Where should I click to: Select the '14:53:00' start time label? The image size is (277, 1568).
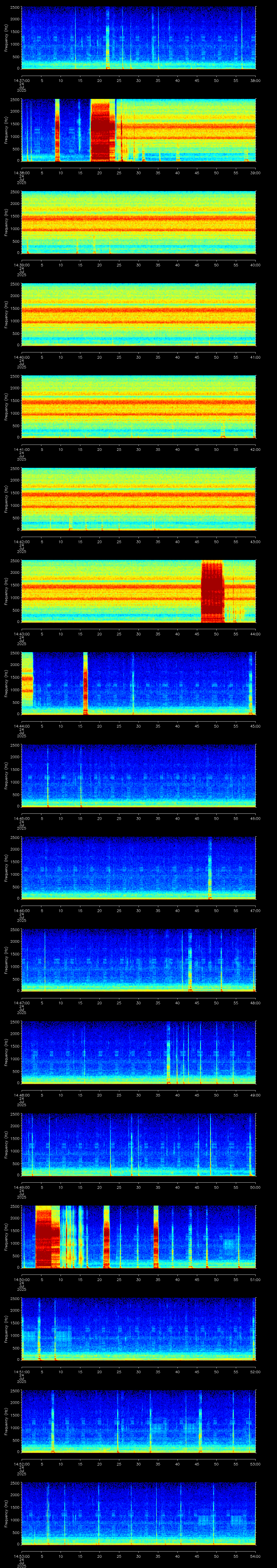[21, 1556]
